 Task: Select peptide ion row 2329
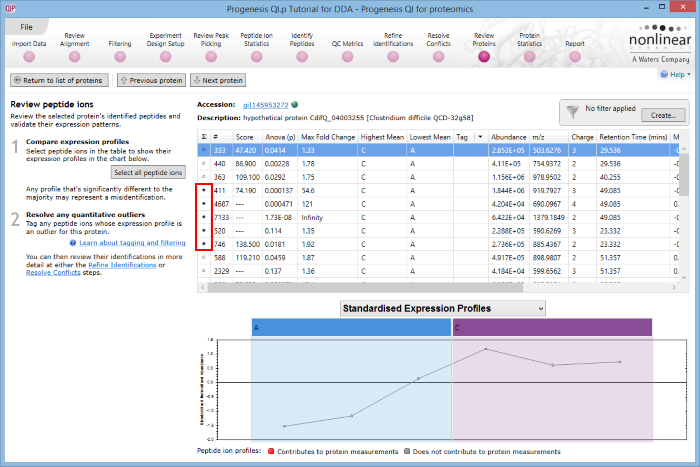[438, 271]
